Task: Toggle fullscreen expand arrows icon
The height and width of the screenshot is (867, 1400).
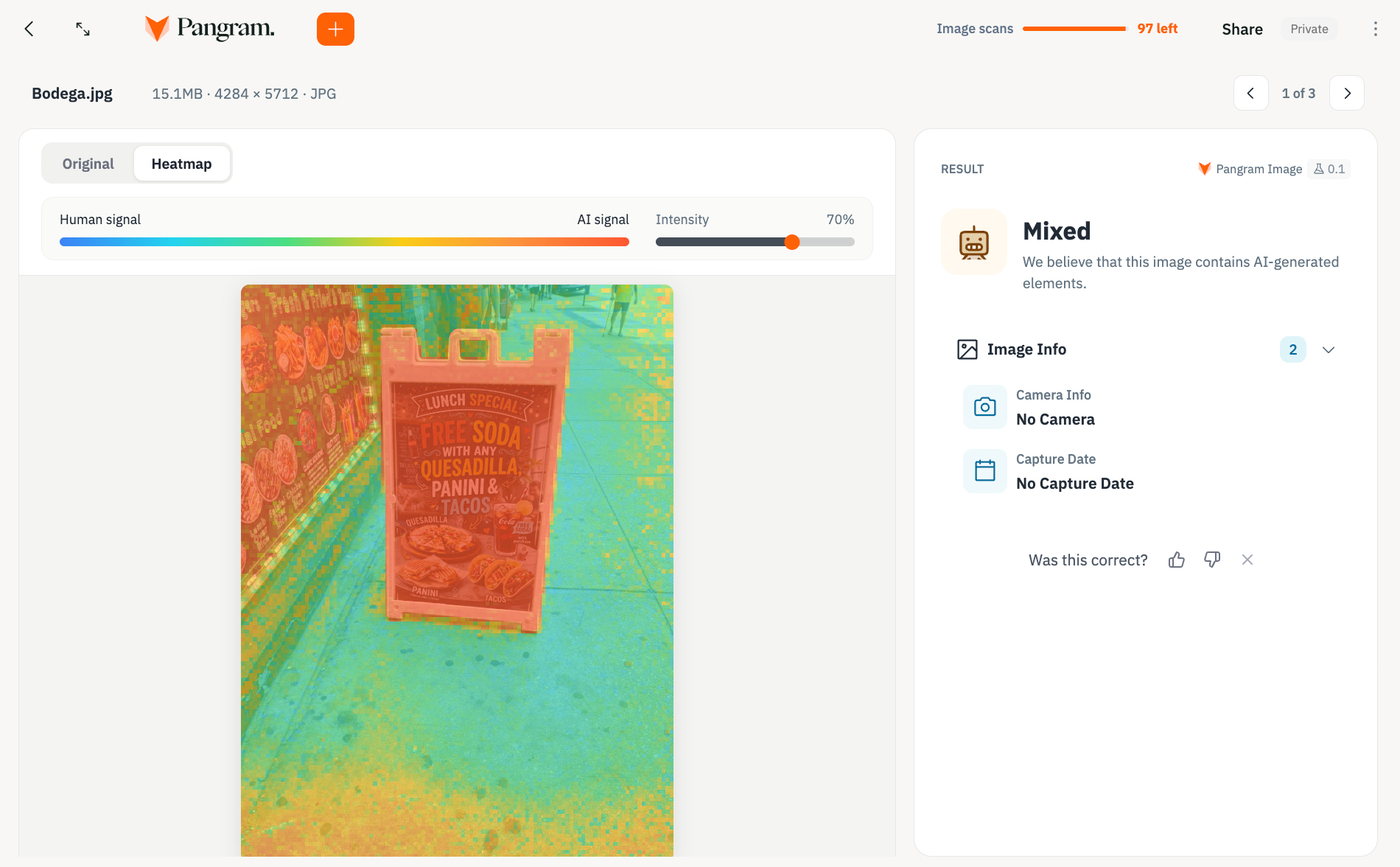Action: tap(83, 29)
